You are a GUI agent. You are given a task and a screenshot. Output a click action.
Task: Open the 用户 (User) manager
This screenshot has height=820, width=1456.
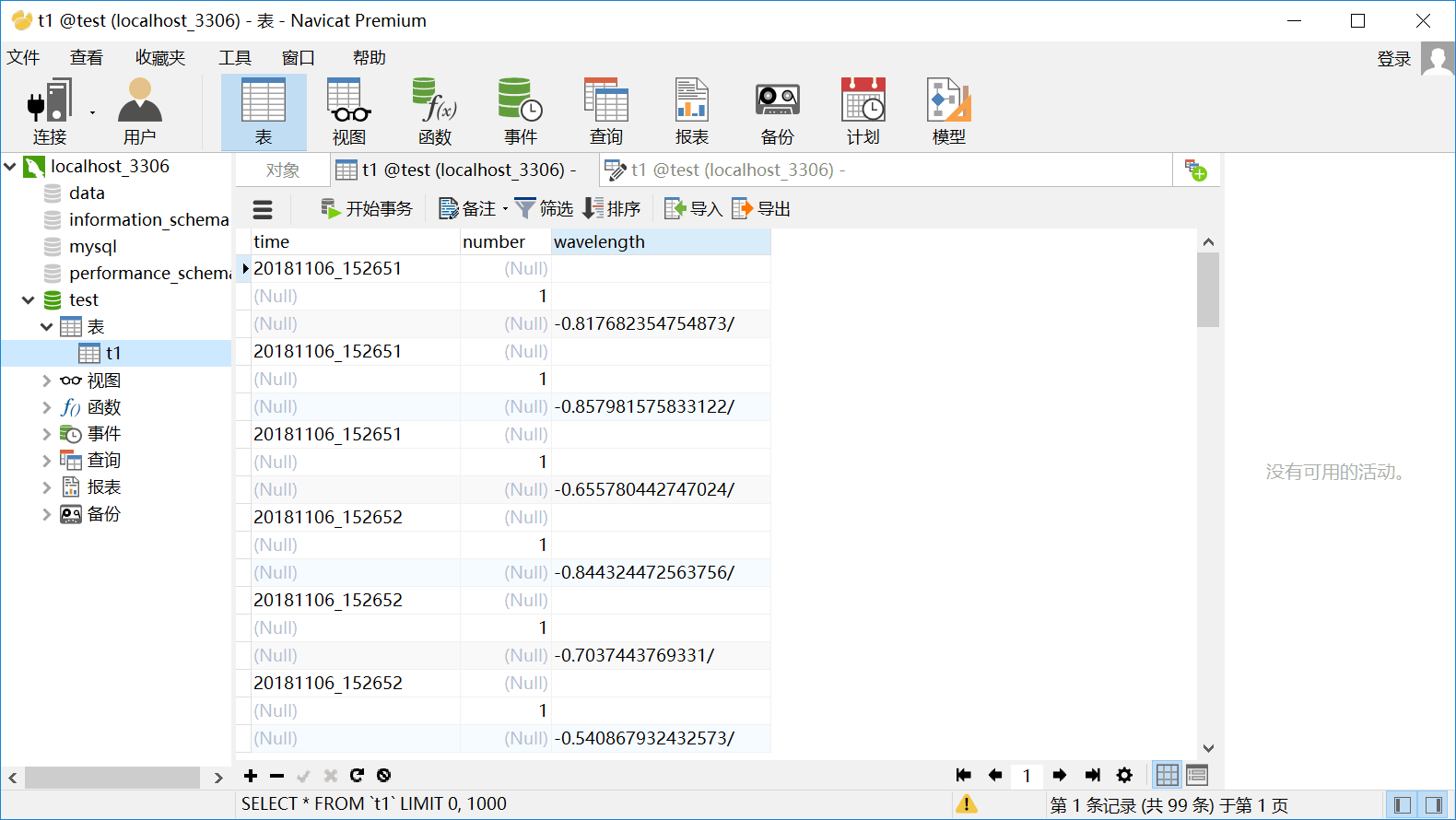coord(139,111)
